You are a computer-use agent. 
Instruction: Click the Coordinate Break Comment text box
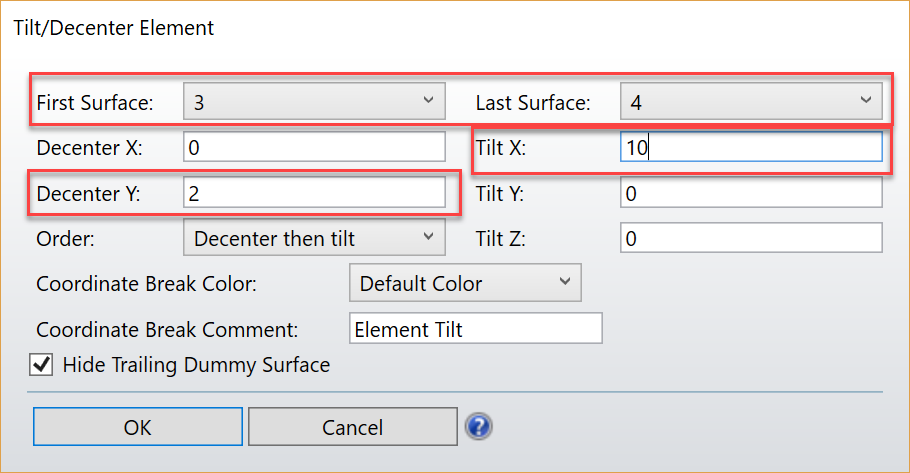[476, 329]
